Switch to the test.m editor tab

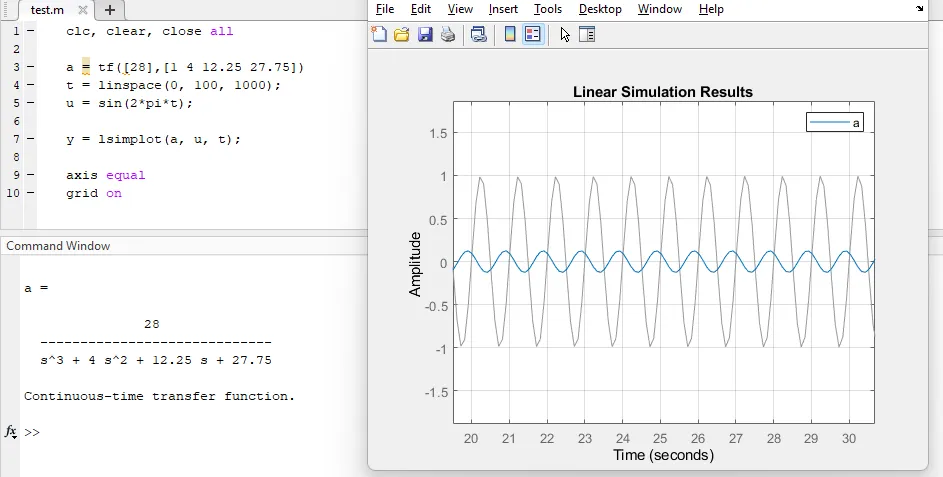(47, 10)
